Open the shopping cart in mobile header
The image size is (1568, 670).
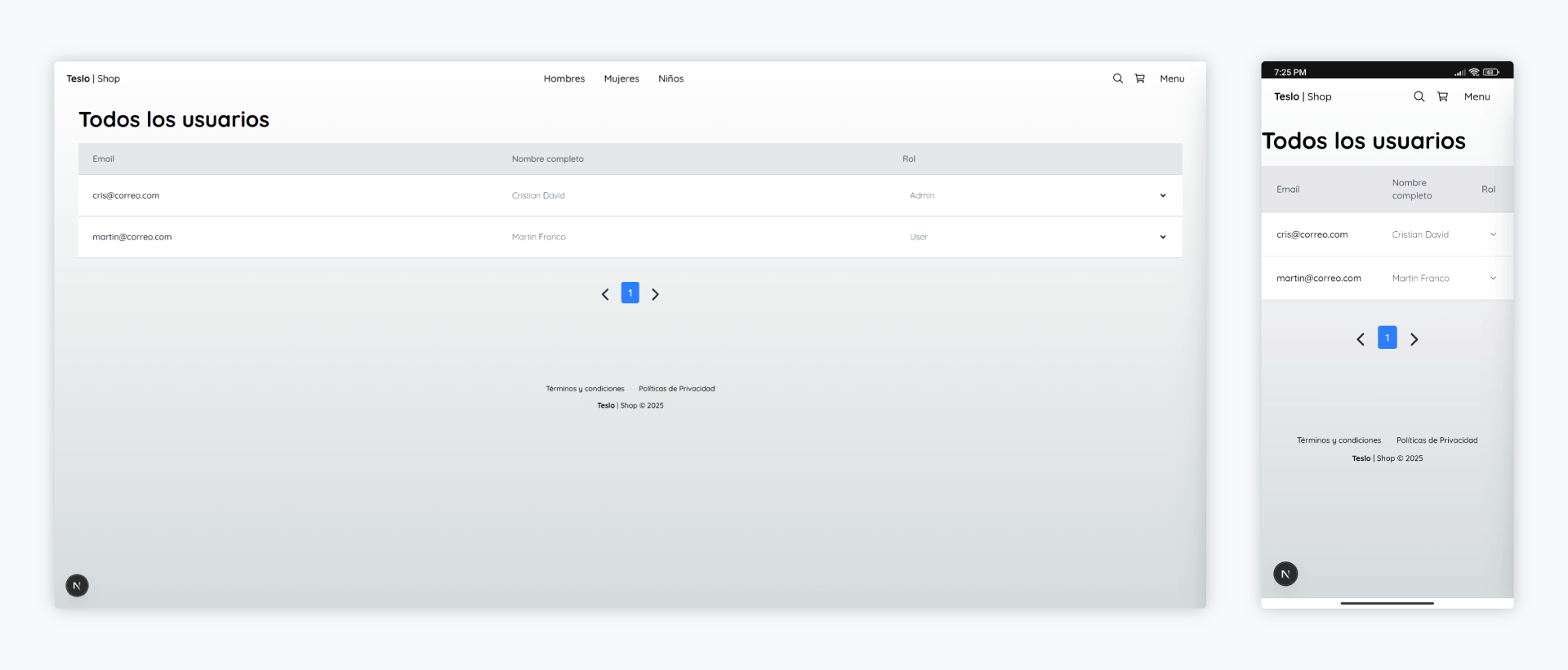(x=1442, y=96)
